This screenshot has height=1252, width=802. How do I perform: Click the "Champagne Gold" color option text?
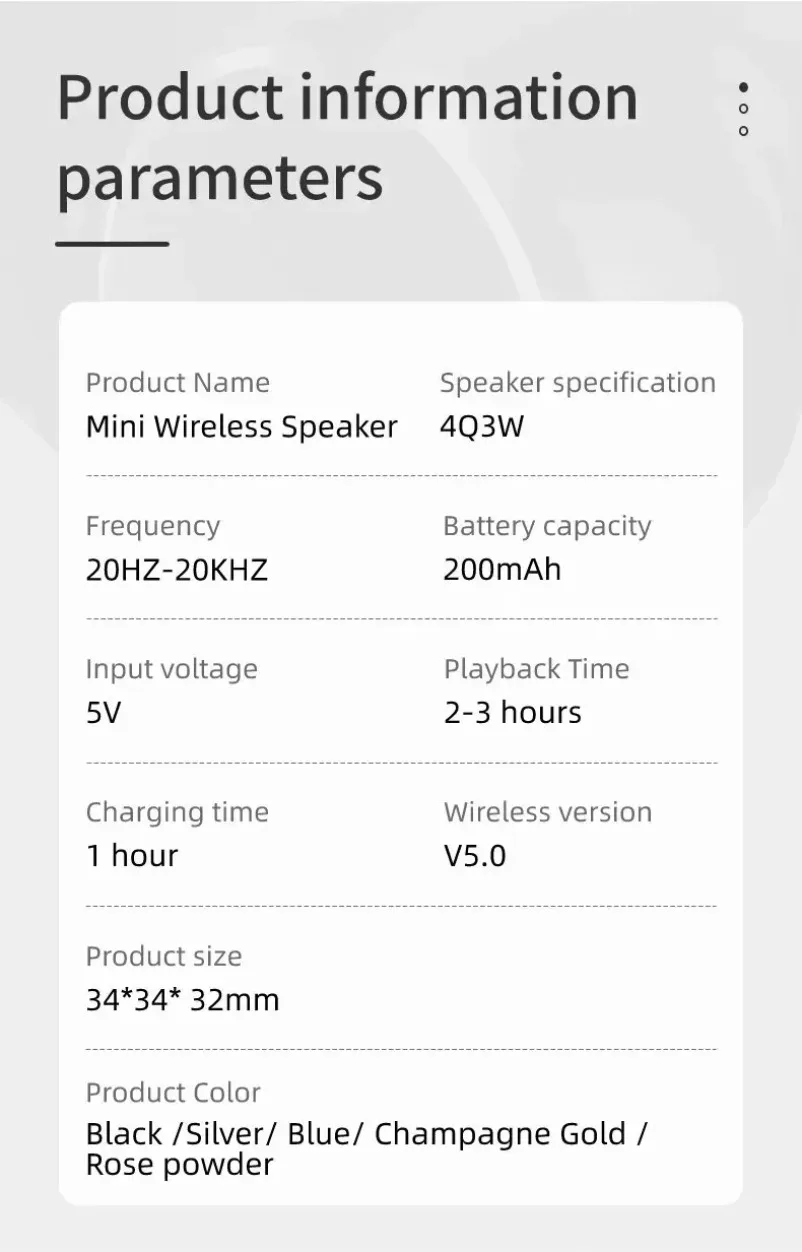(x=500, y=1134)
